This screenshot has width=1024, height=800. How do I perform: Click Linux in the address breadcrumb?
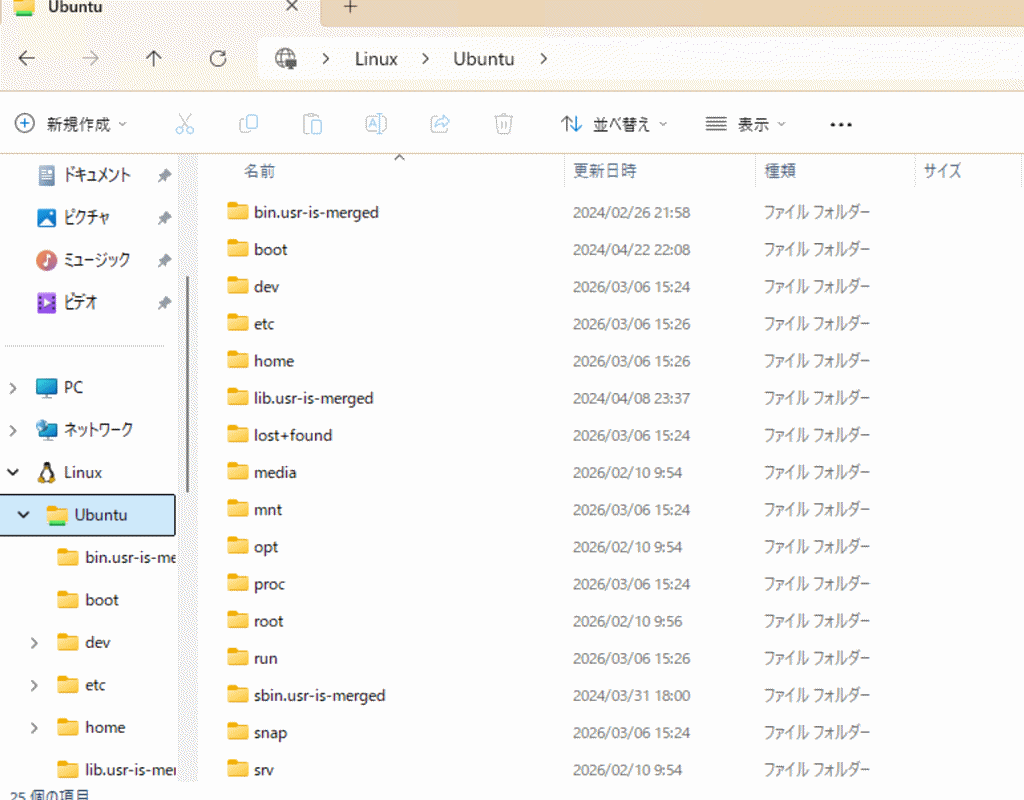pos(376,59)
